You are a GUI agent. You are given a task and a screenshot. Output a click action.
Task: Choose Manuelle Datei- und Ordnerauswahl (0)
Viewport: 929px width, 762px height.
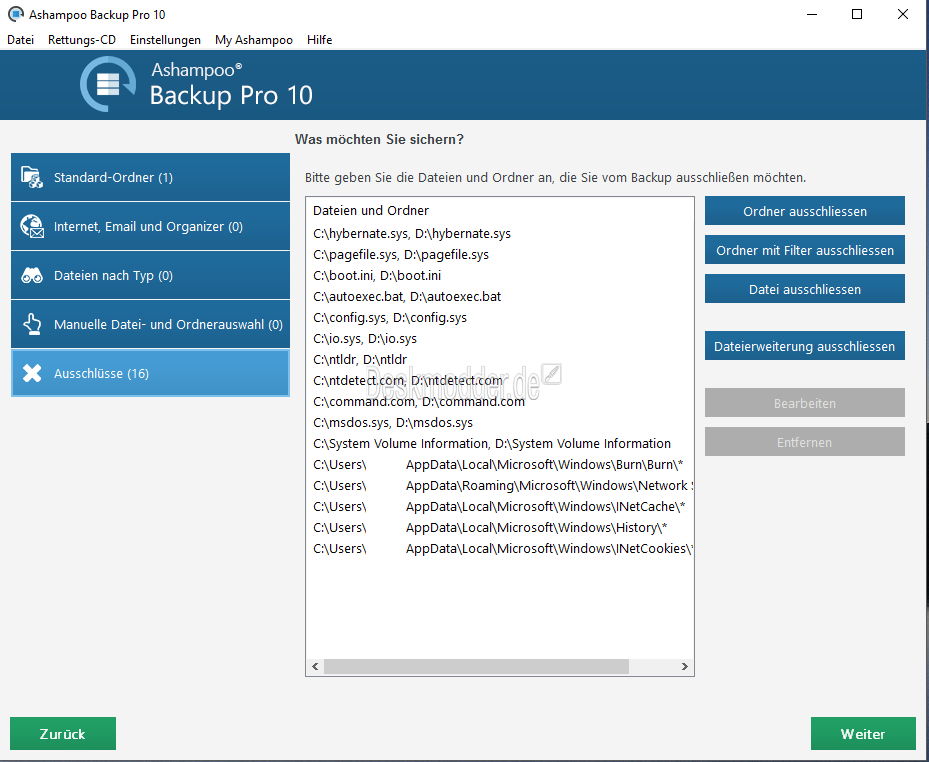tap(150, 324)
